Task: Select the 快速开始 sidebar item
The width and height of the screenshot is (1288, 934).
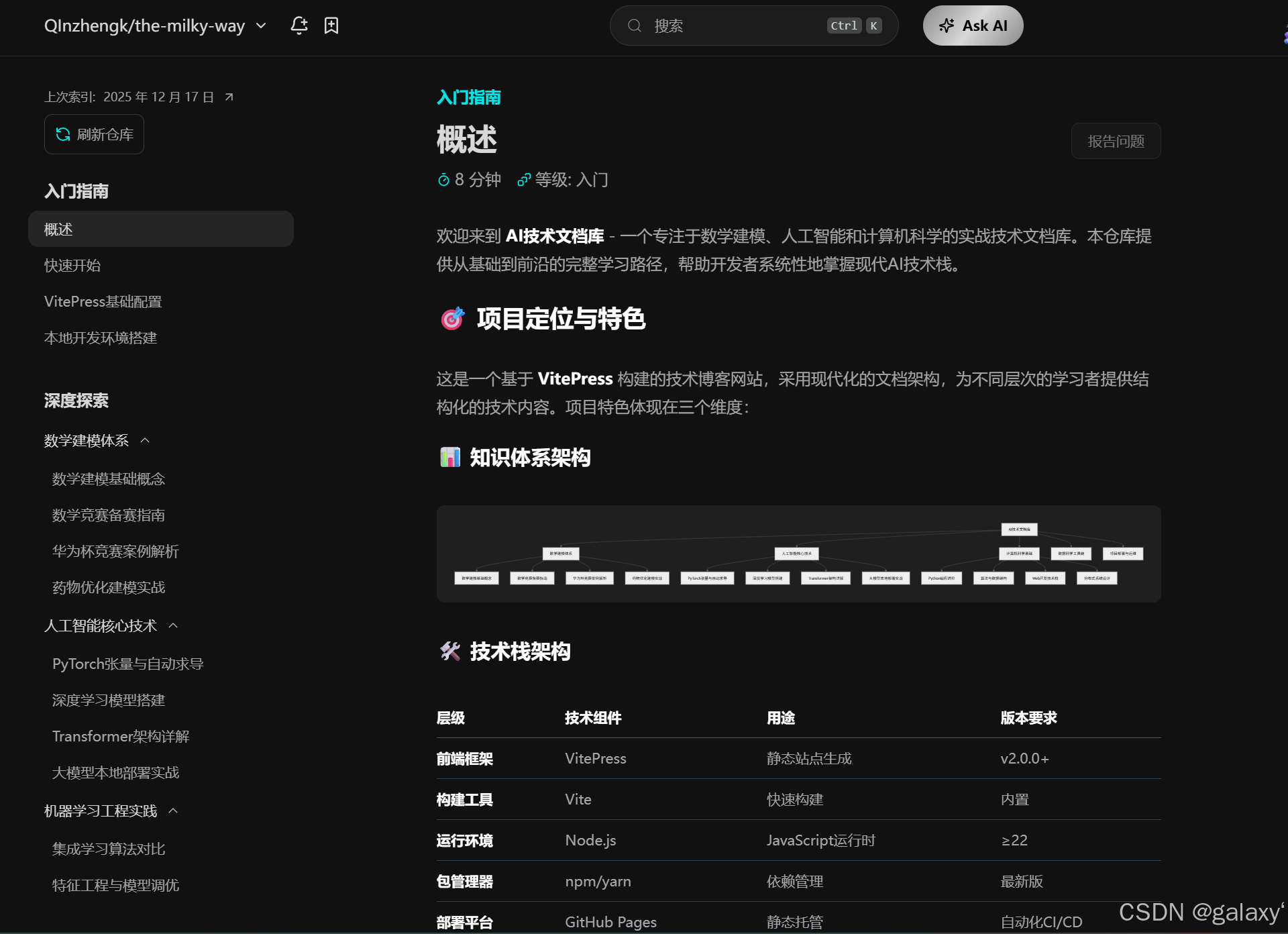Action: click(x=72, y=266)
